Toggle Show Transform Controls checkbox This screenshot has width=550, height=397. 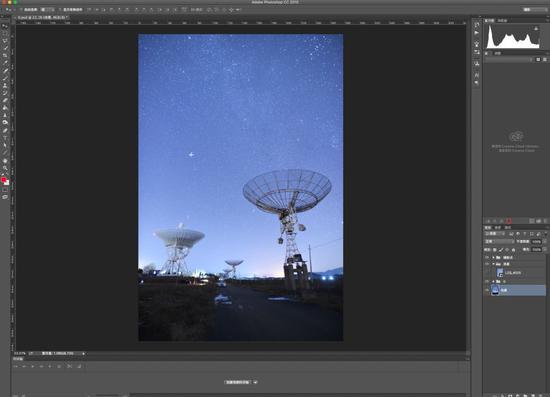pos(60,9)
